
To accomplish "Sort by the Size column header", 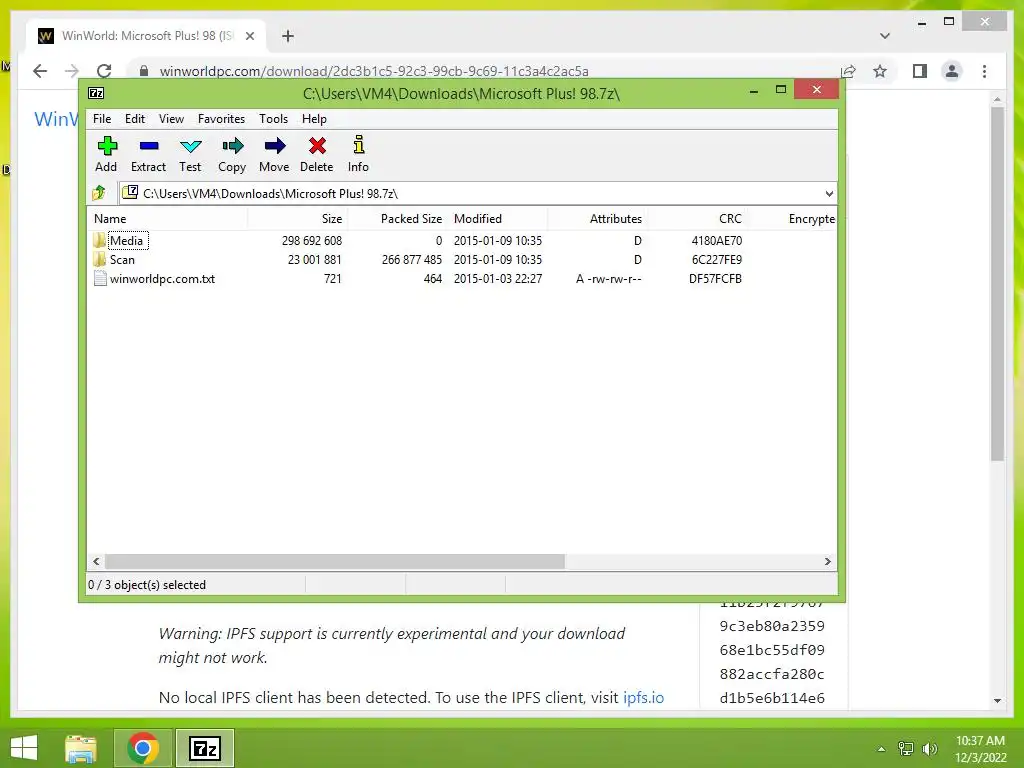I will pyautogui.click(x=296, y=219).
